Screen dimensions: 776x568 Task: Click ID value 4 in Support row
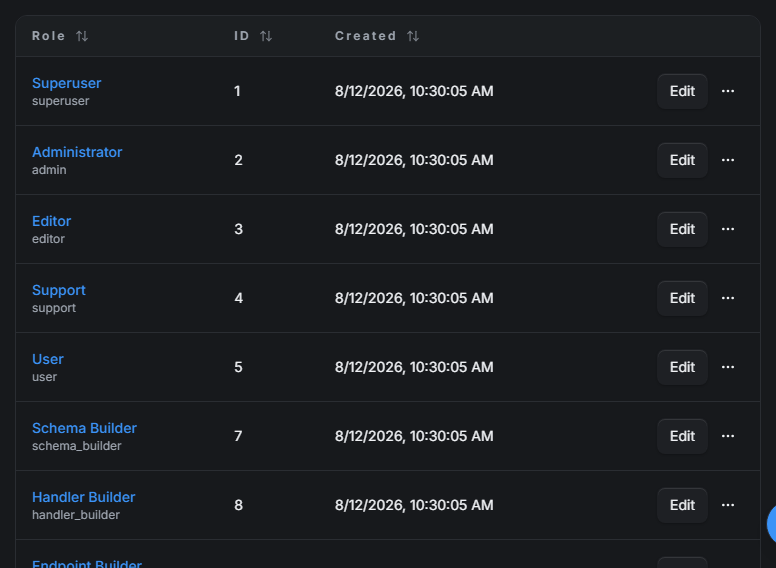click(x=238, y=298)
